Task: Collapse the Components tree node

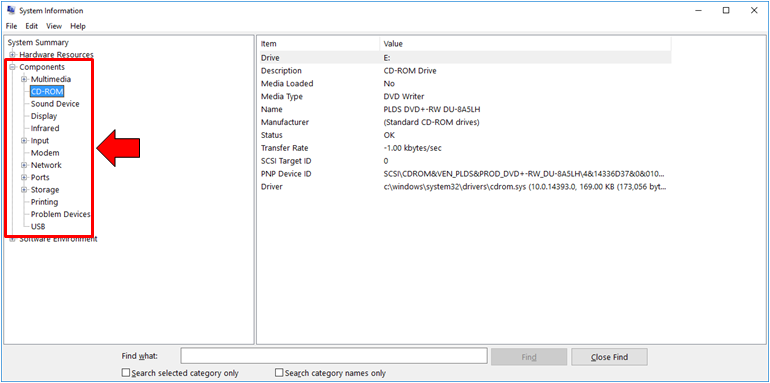Action: (x=12, y=67)
